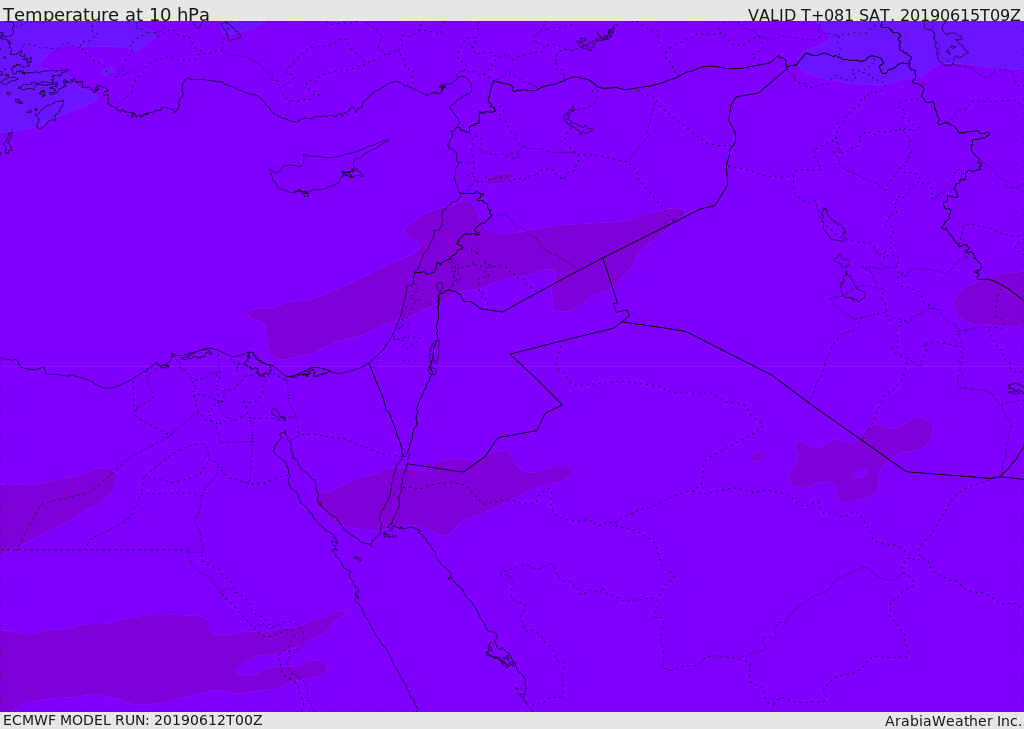
Task: Click the 'Temperature at 10 hPa' title
Action: [x=106, y=14]
